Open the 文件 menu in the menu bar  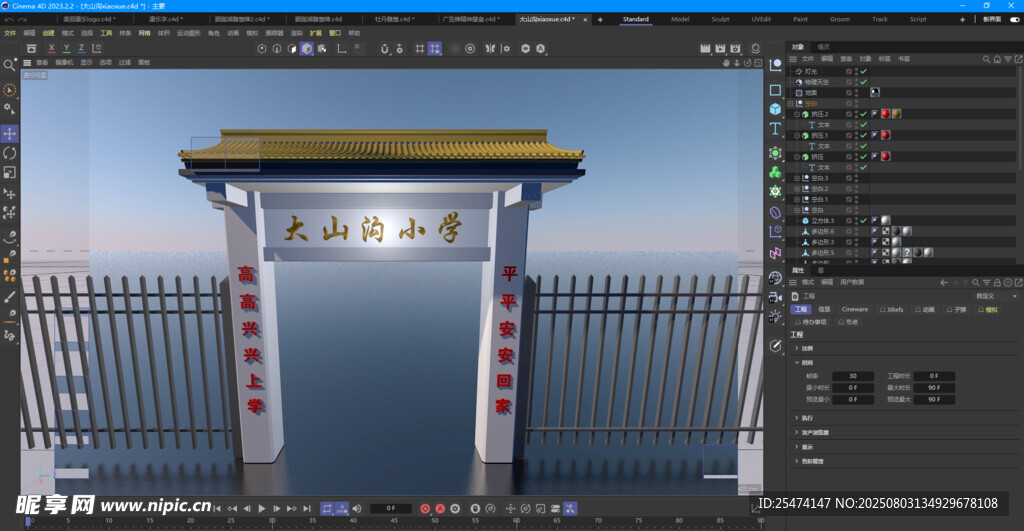(x=9, y=33)
